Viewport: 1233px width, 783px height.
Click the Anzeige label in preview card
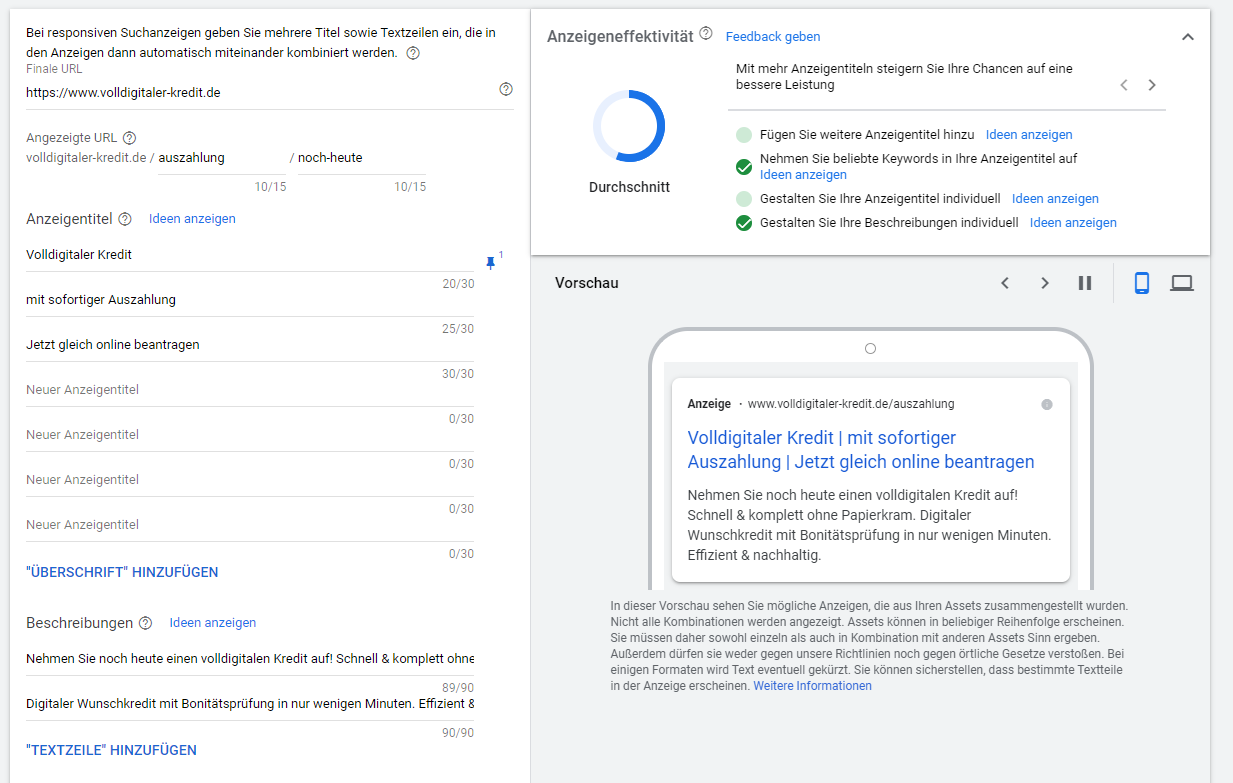709,404
